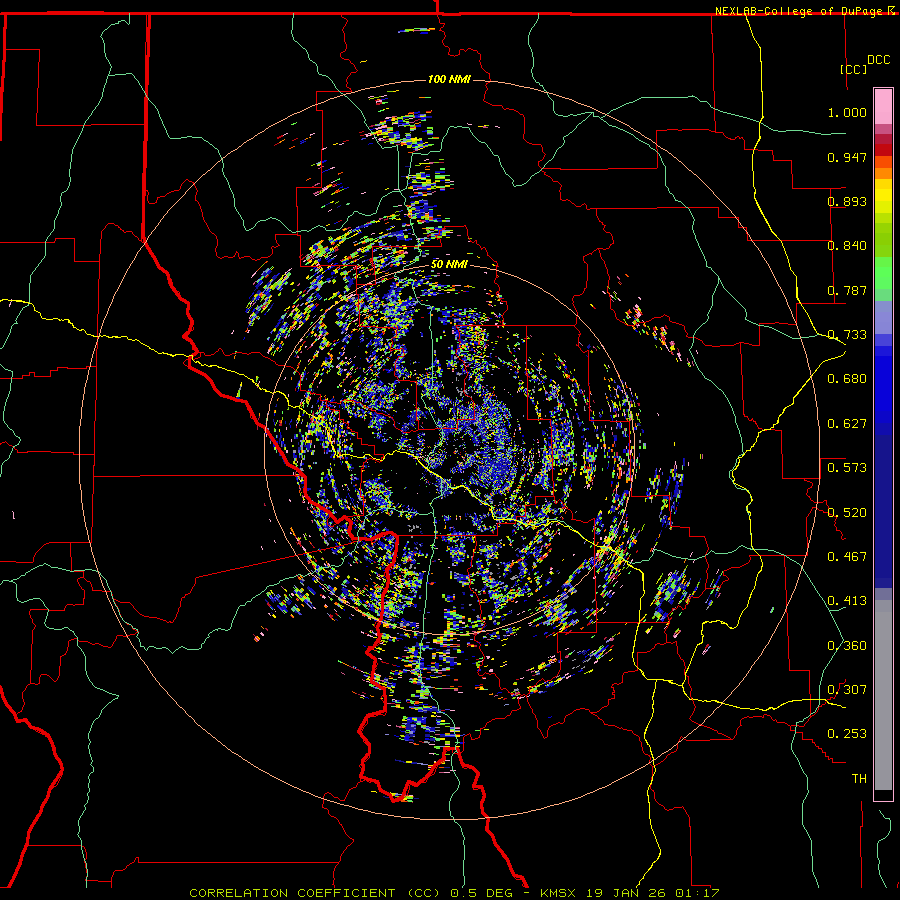Image resolution: width=900 pixels, height=900 pixels.
Task: Click the 0.253 scale value
Action: point(847,734)
